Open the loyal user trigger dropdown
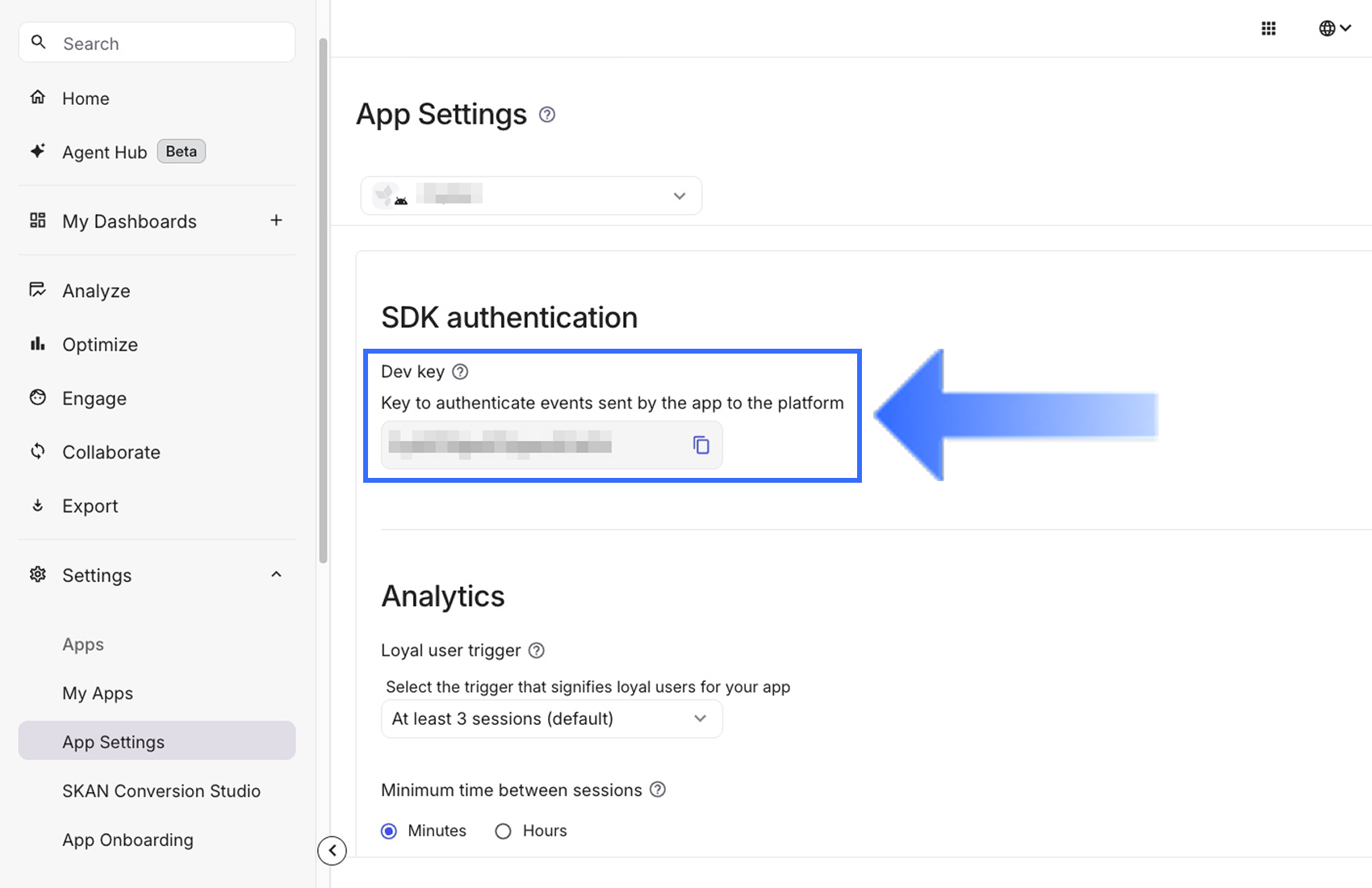This screenshot has height=888, width=1372. pyautogui.click(x=550, y=718)
